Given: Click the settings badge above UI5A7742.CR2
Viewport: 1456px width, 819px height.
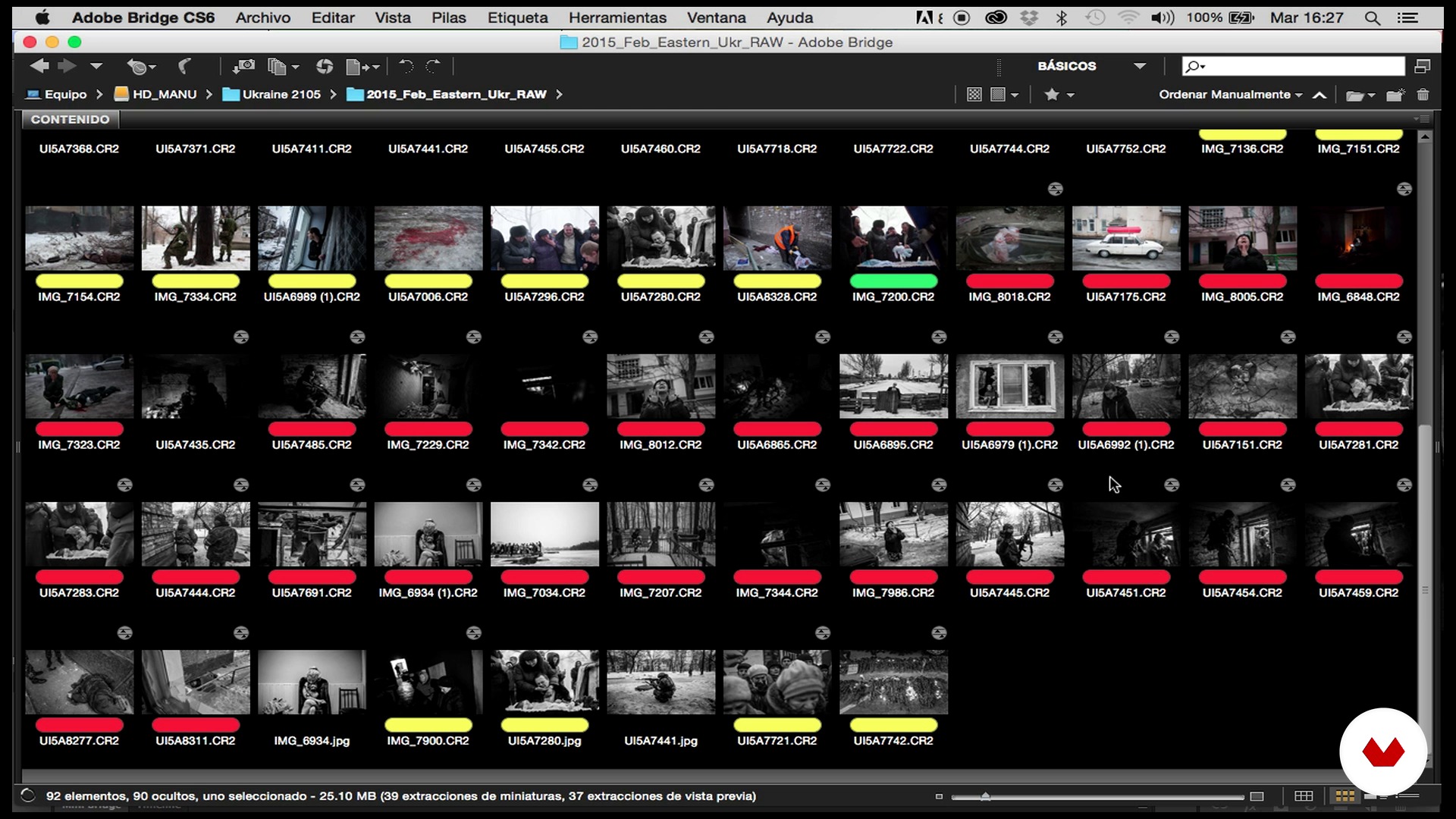Looking at the screenshot, I should pyautogui.click(x=940, y=632).
